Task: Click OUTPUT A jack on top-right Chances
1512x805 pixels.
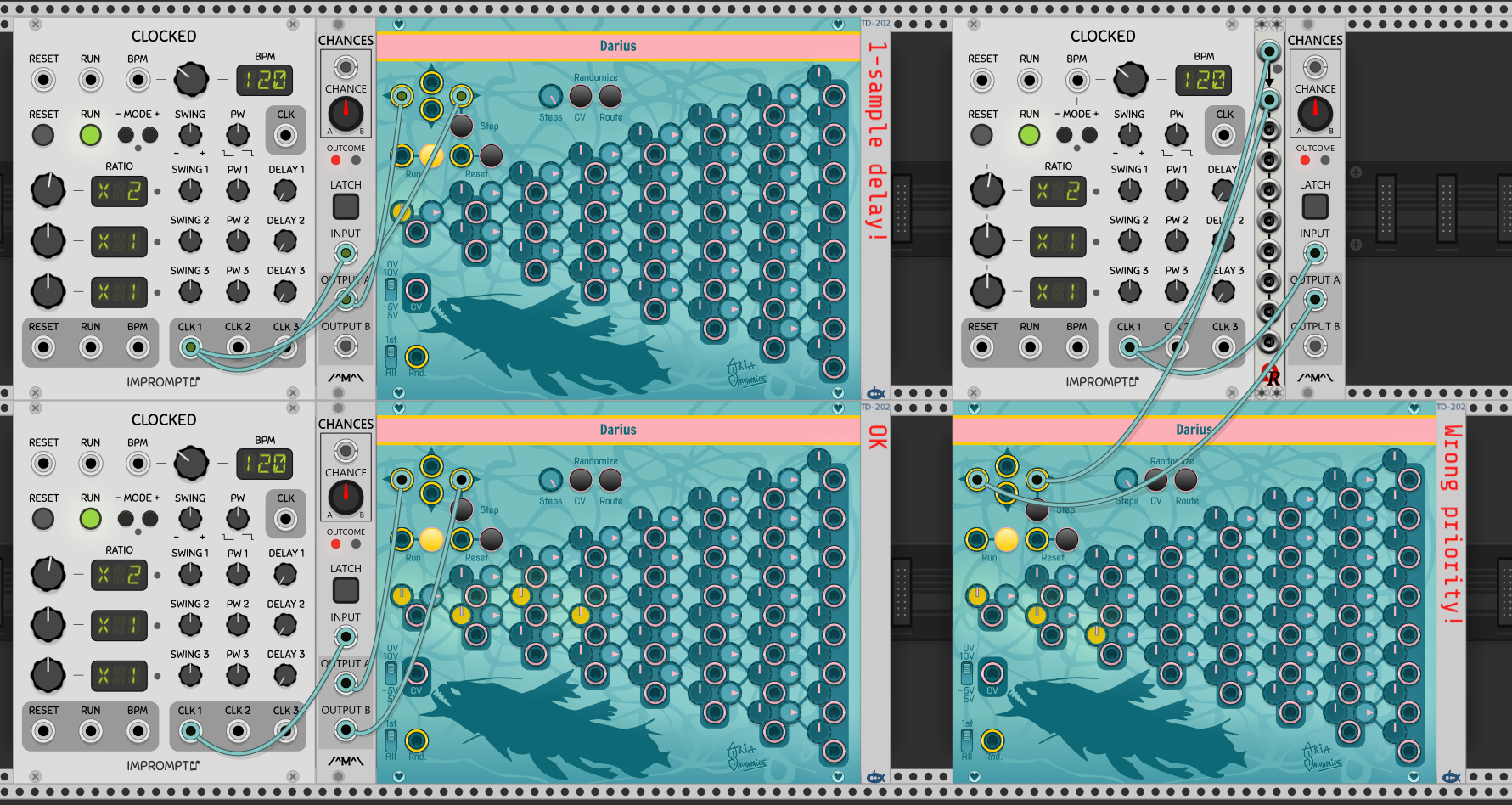Action: click(x=1315, y=299)
